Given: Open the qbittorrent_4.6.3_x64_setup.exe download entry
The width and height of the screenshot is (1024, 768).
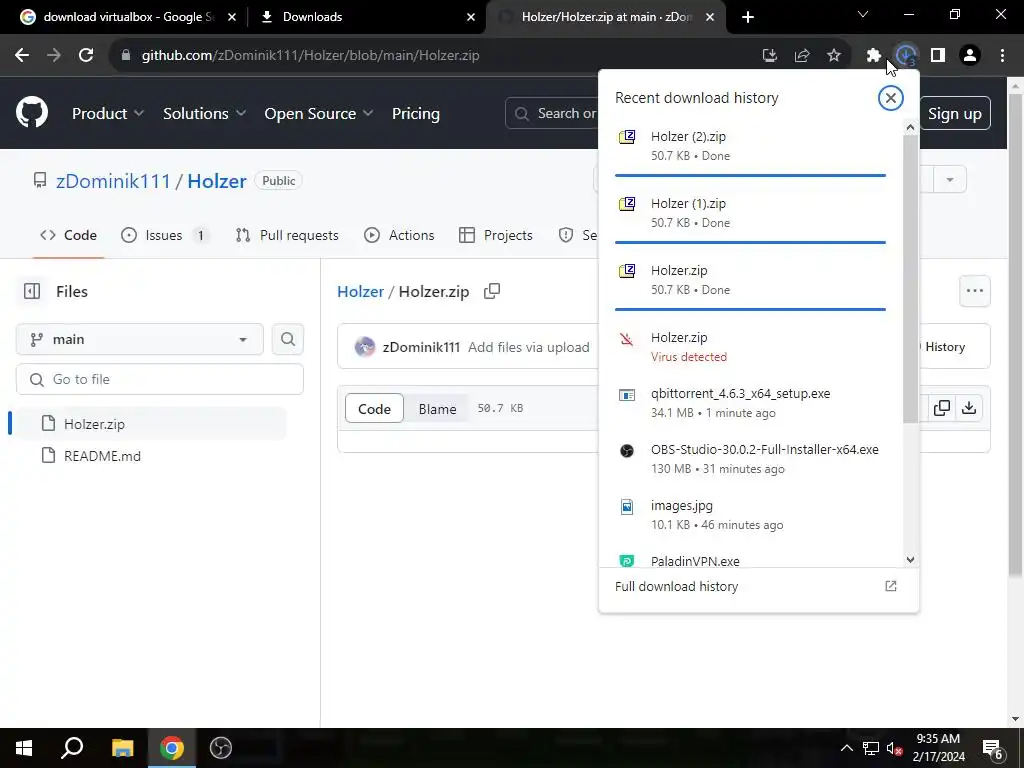Looking at the screenshot, I should [750, 403].
